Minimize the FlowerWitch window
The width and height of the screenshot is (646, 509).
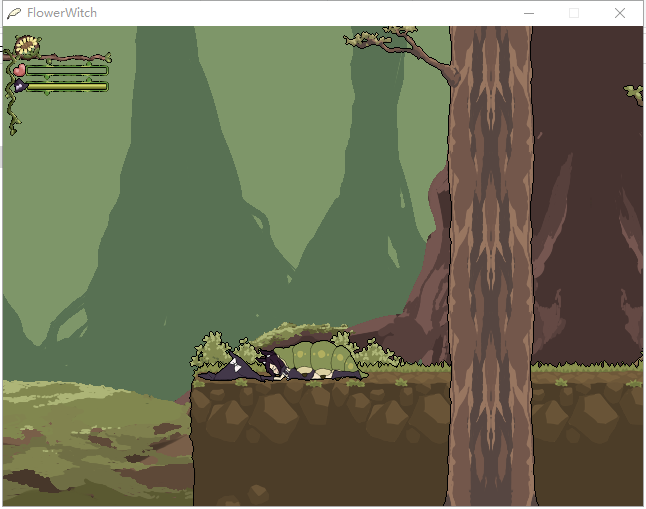pyautogui.click(x=529, y=13)
